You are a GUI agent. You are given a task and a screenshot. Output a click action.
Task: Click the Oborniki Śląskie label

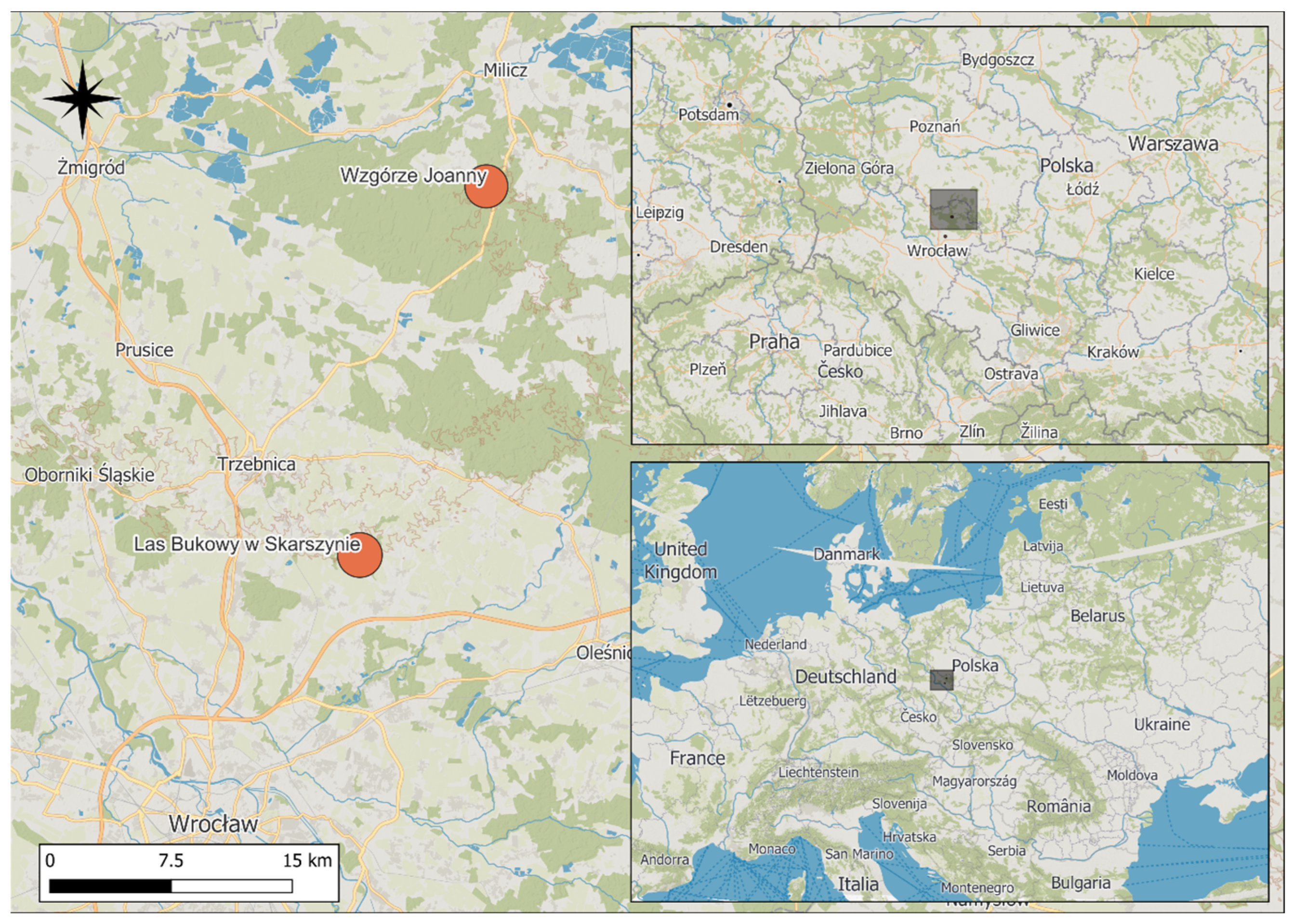click(89, 475)
